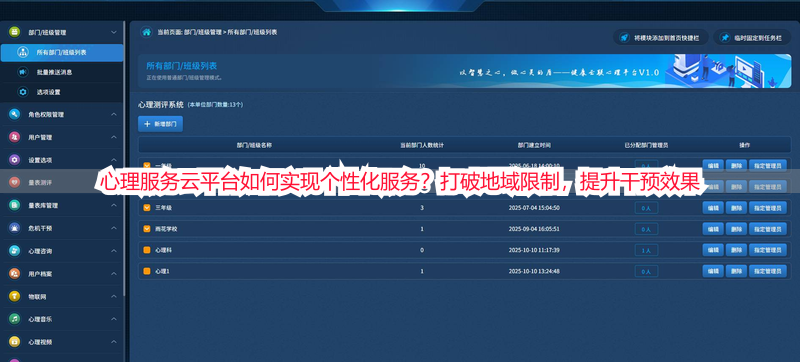Click the 当前部门人数统计 column header

point(421,145)
